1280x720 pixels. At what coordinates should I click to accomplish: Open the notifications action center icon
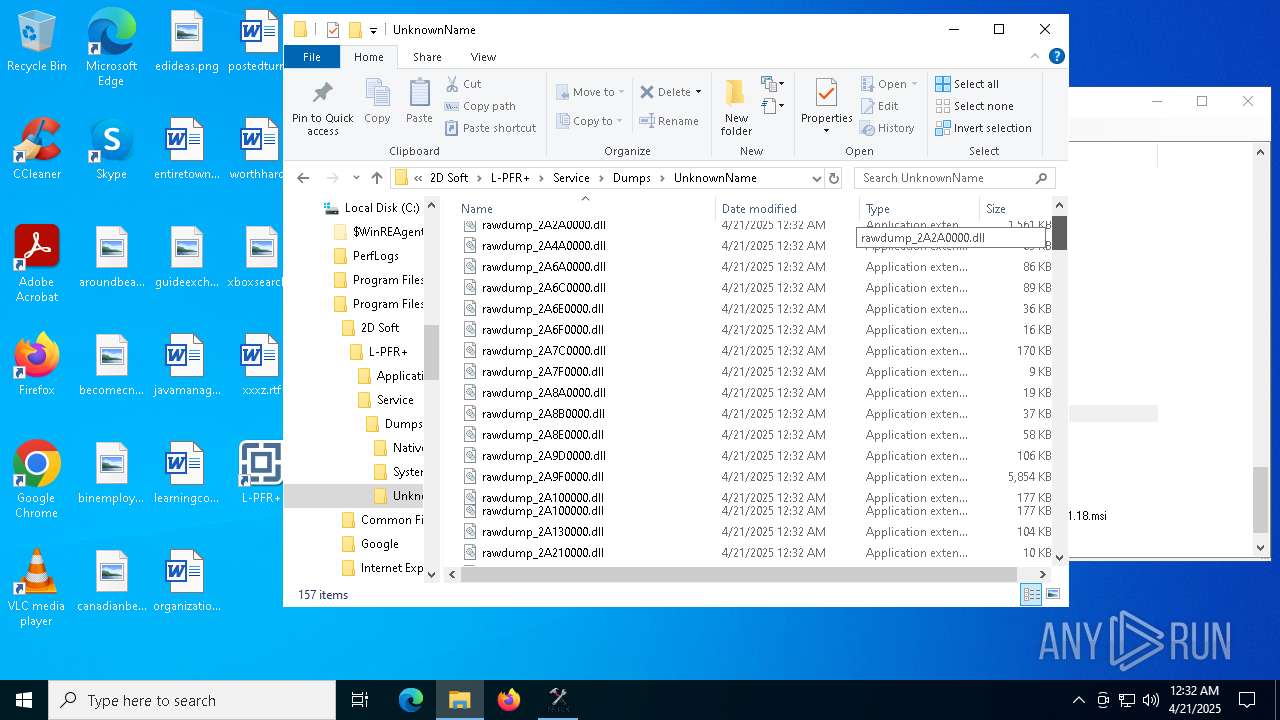click(x=1247, y=700)
